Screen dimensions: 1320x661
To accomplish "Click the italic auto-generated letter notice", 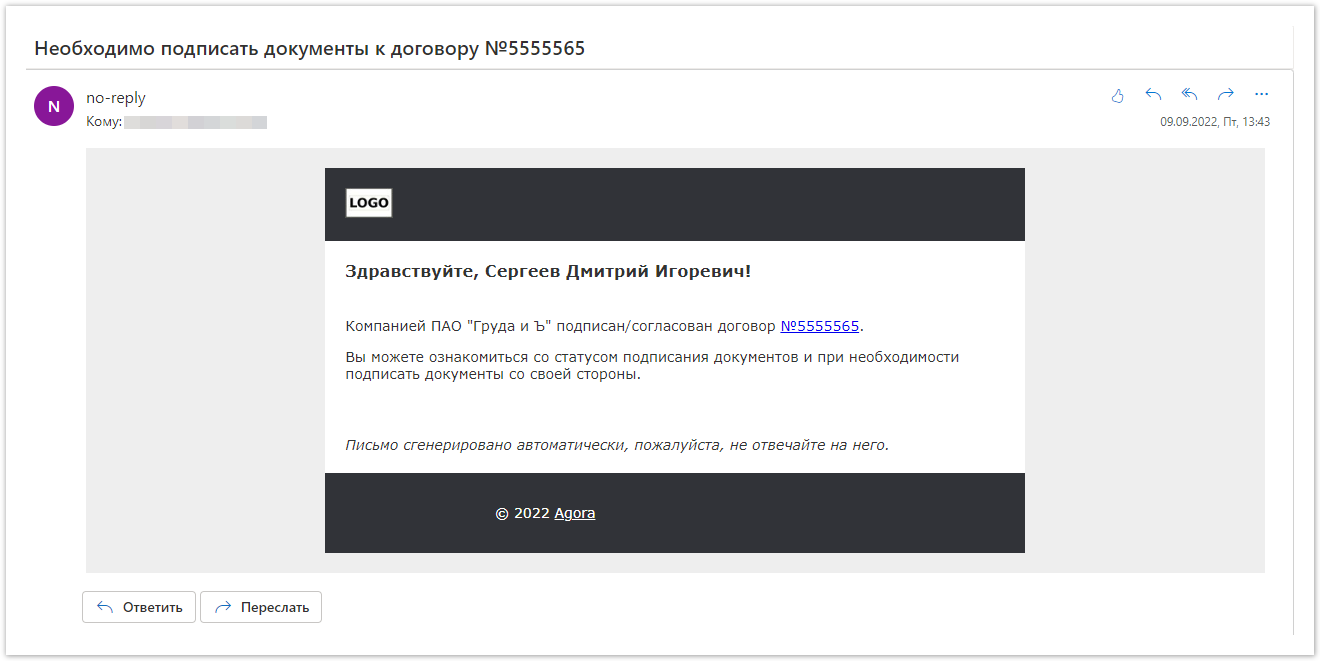I will click(x=617, y=445).
